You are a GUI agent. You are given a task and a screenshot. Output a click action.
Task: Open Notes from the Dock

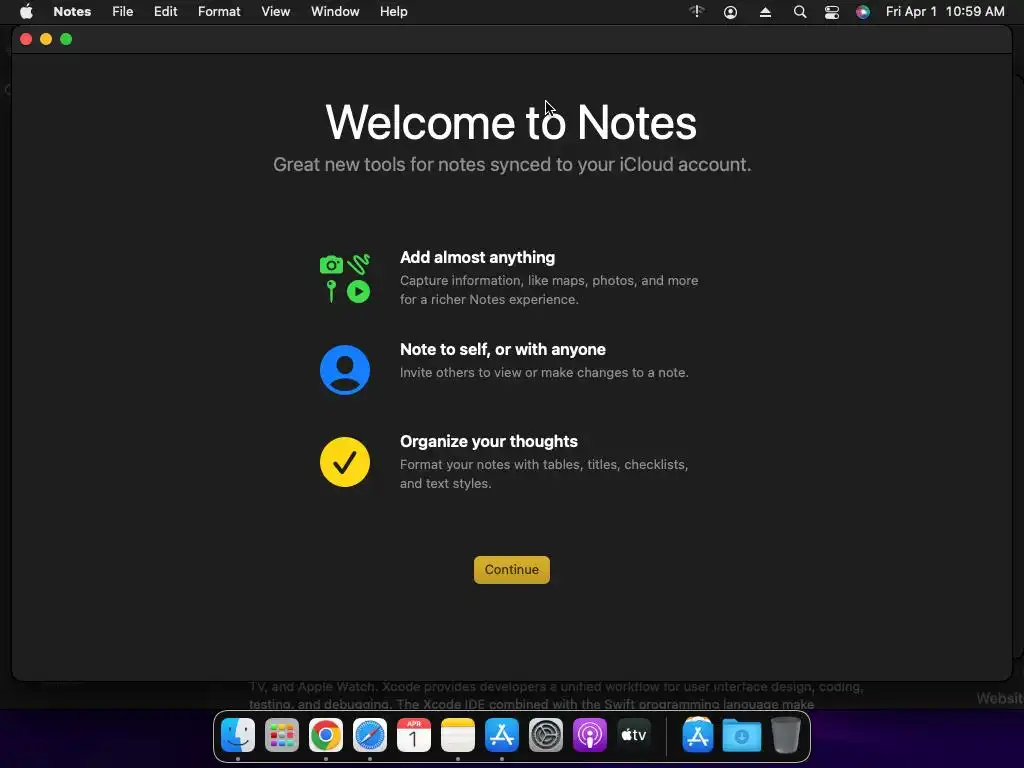point(458,735)
